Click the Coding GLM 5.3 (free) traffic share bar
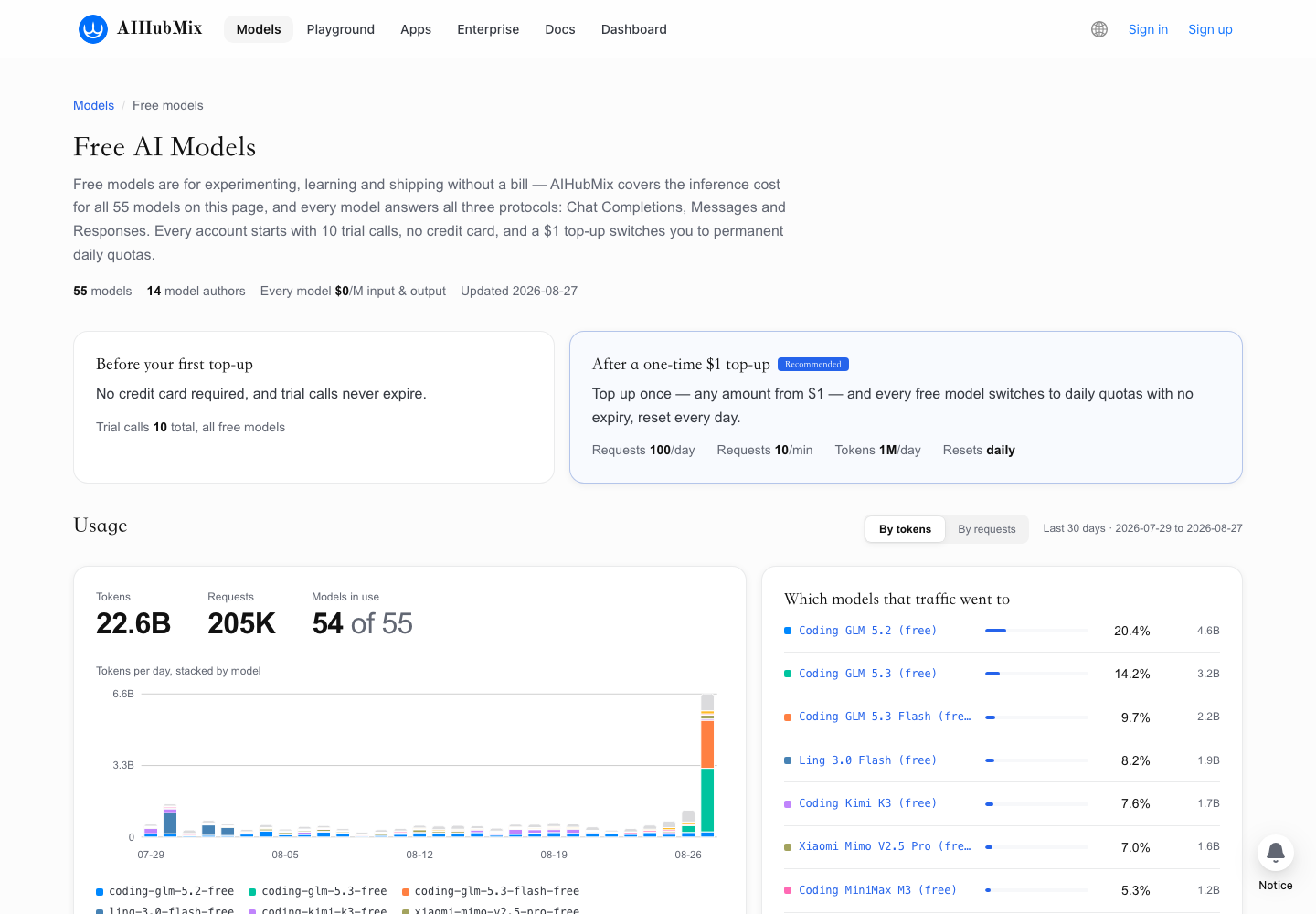Screen dimensions: 1316x914 pos(1036,674)
